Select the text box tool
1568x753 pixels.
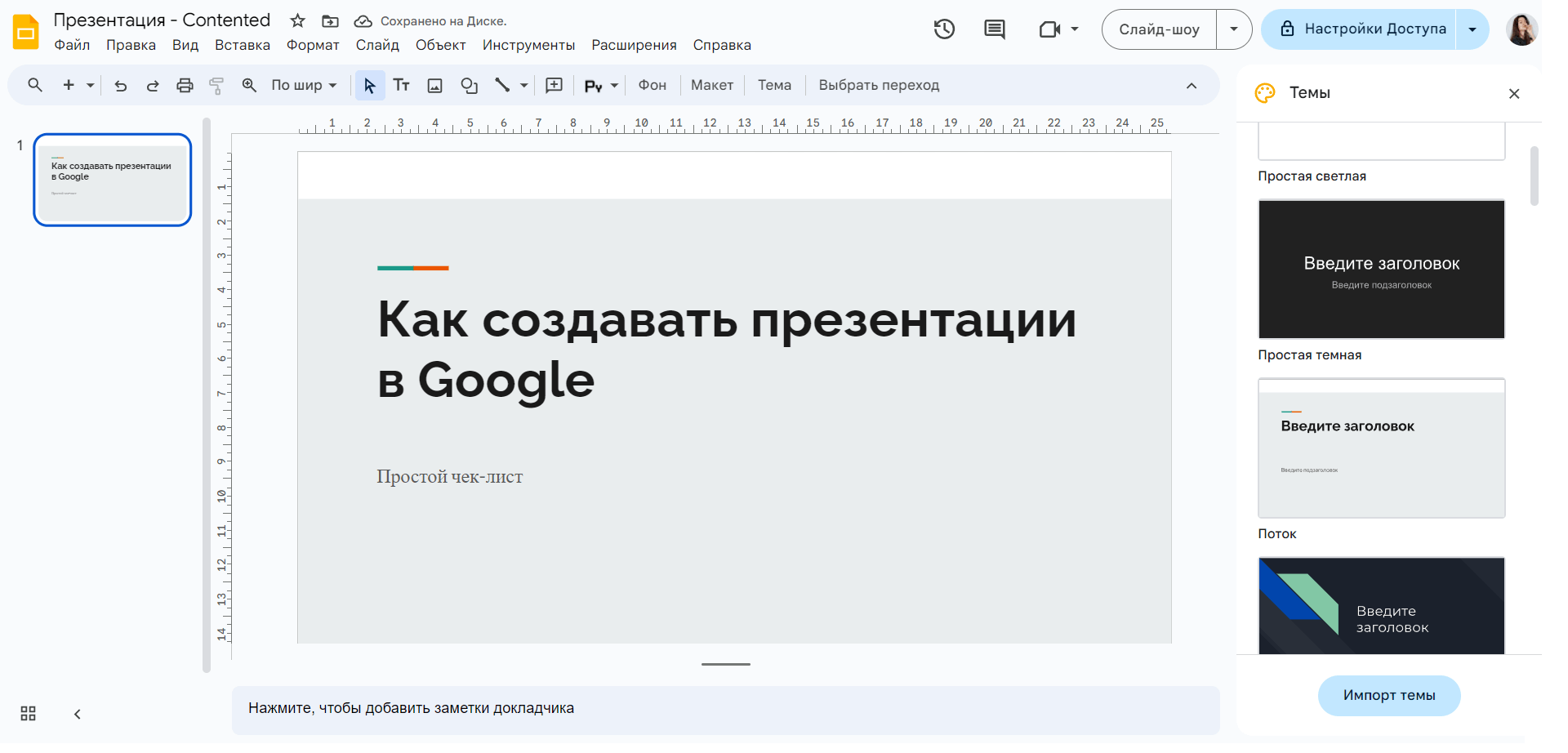(x=401, y=85)
